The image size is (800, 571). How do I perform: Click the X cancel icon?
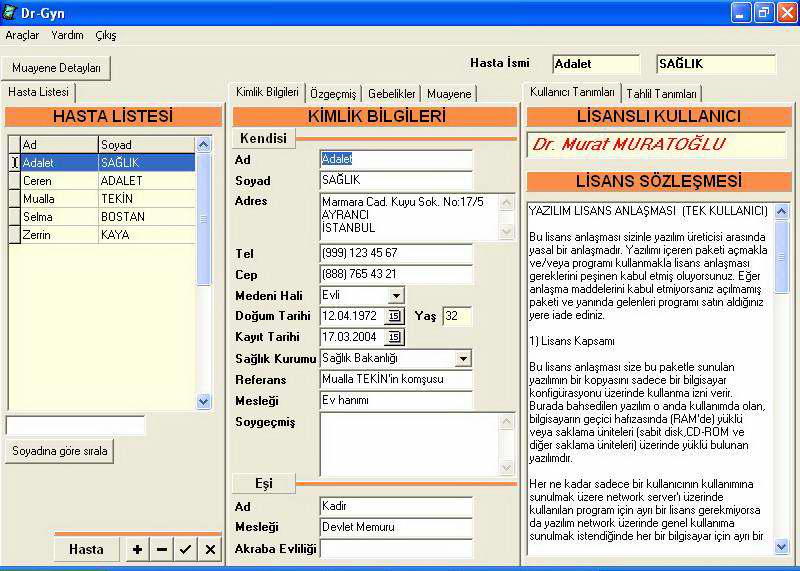(210, 549)
